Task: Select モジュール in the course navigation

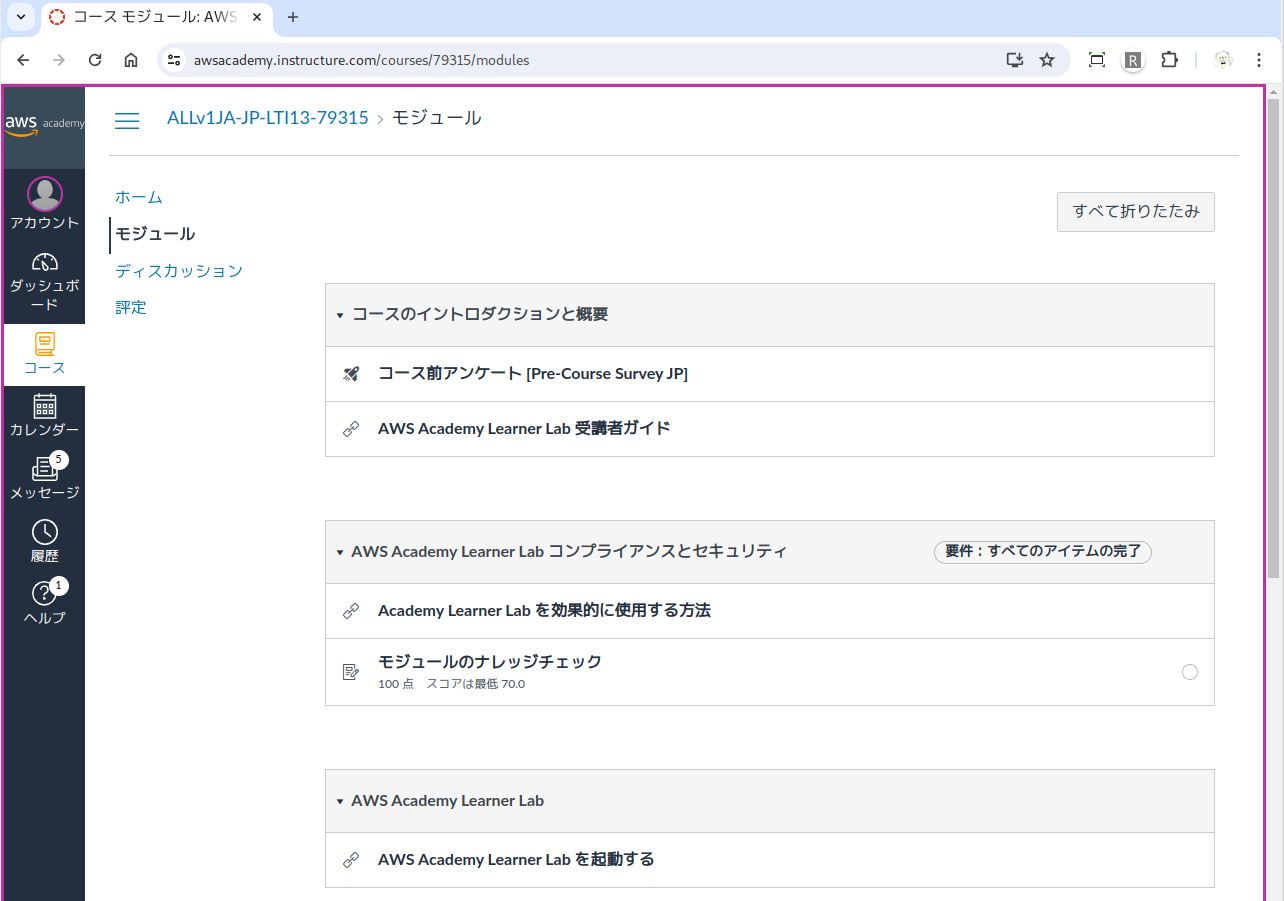Action: pos(155,234)
